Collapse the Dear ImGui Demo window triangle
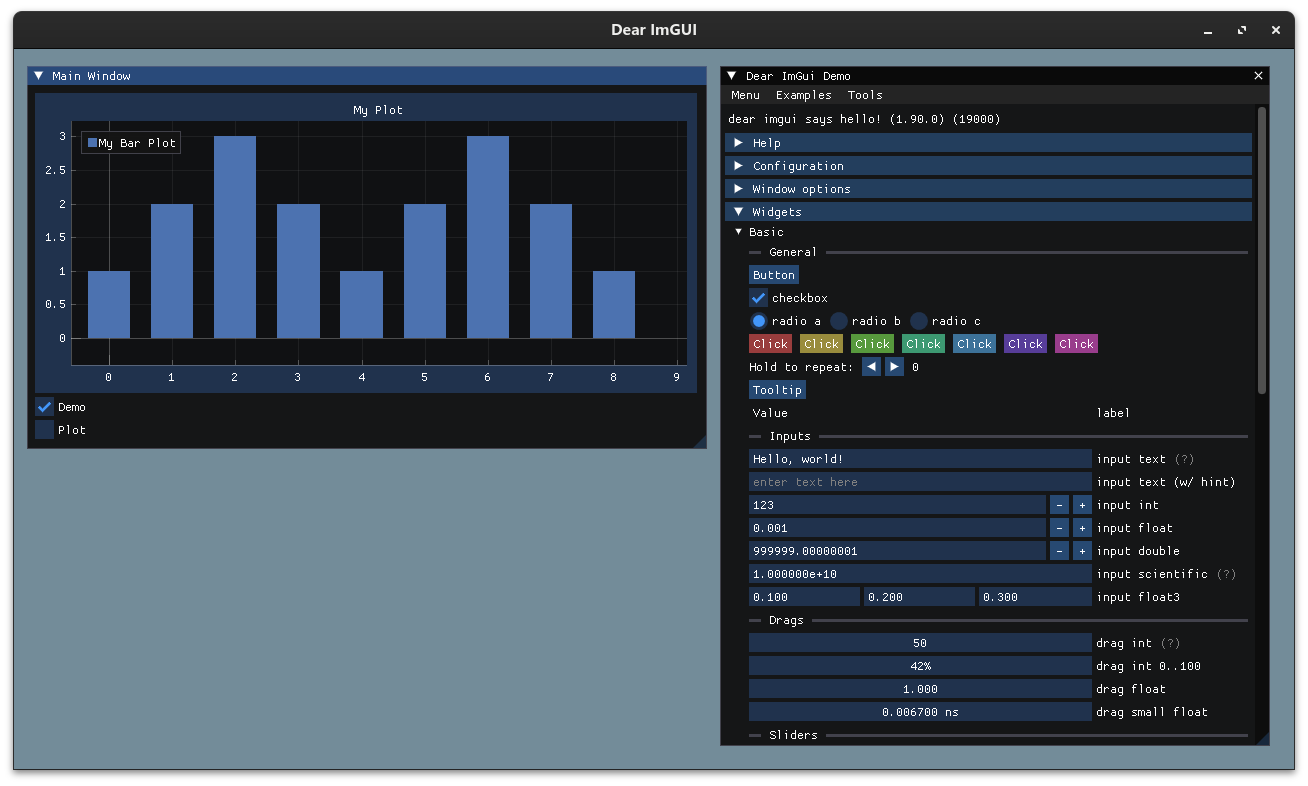This screenshot has height=786, width=1308. tap(731, 76)
